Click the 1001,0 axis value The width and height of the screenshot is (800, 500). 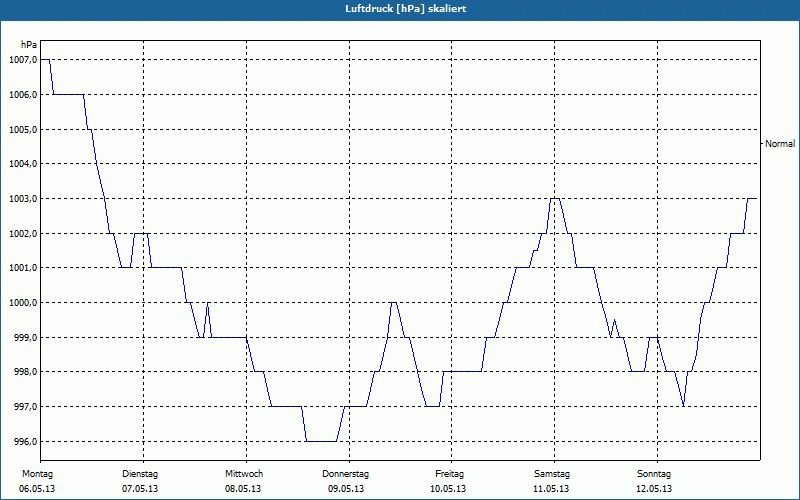point(23,268)
